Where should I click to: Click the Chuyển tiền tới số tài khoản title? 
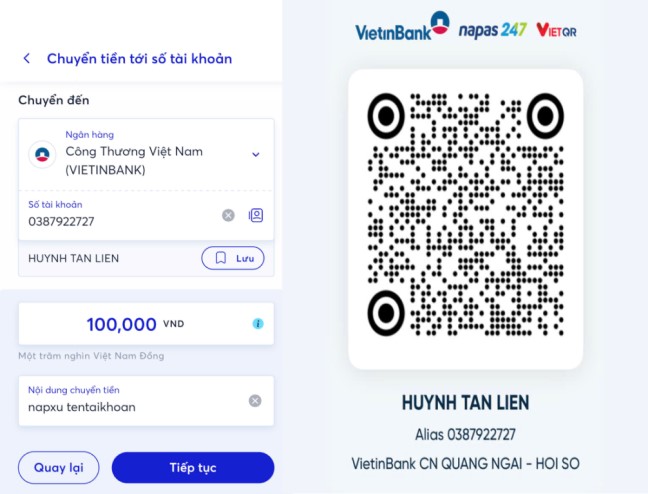click(139, 59)
